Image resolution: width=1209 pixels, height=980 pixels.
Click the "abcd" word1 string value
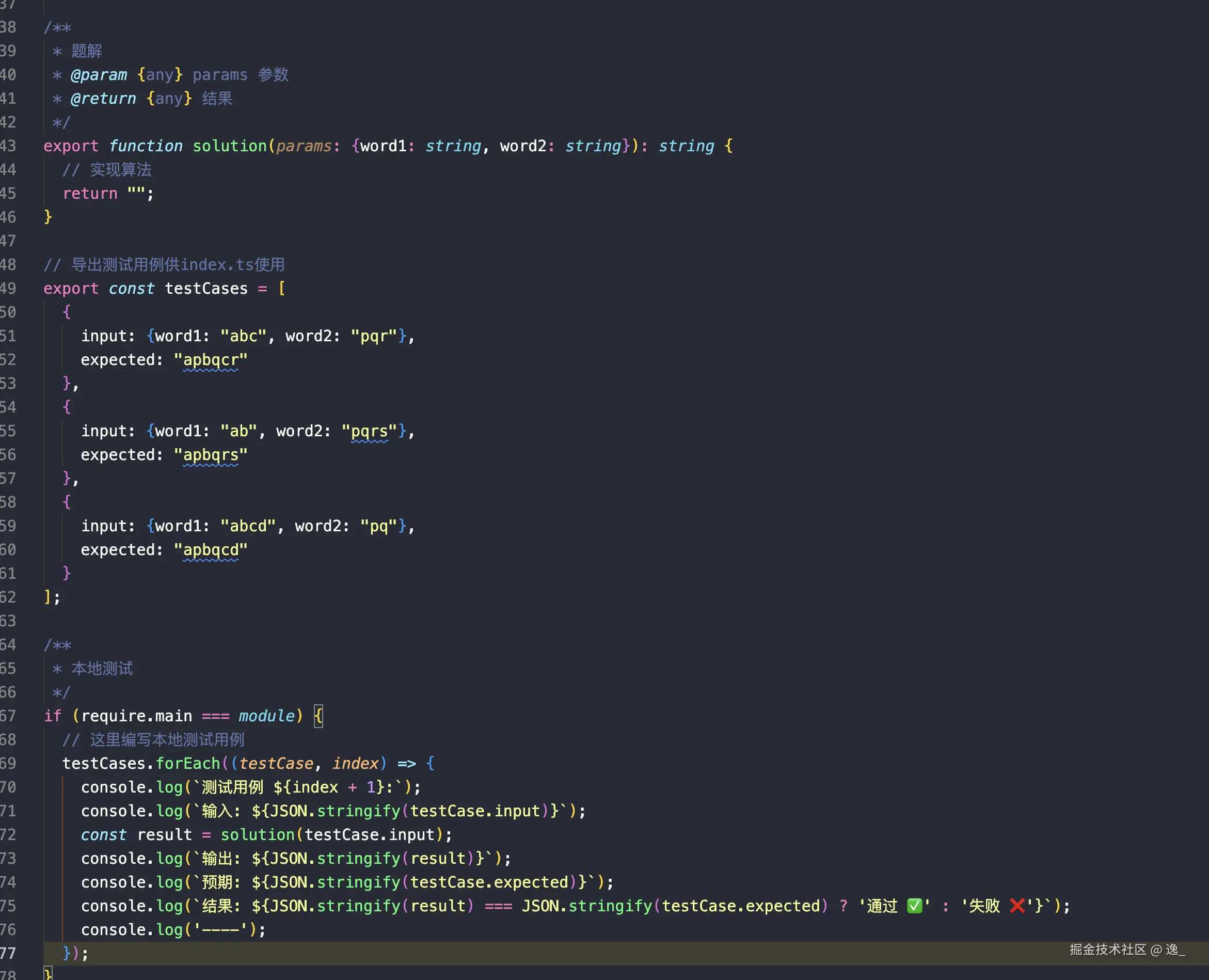point(248,526)
